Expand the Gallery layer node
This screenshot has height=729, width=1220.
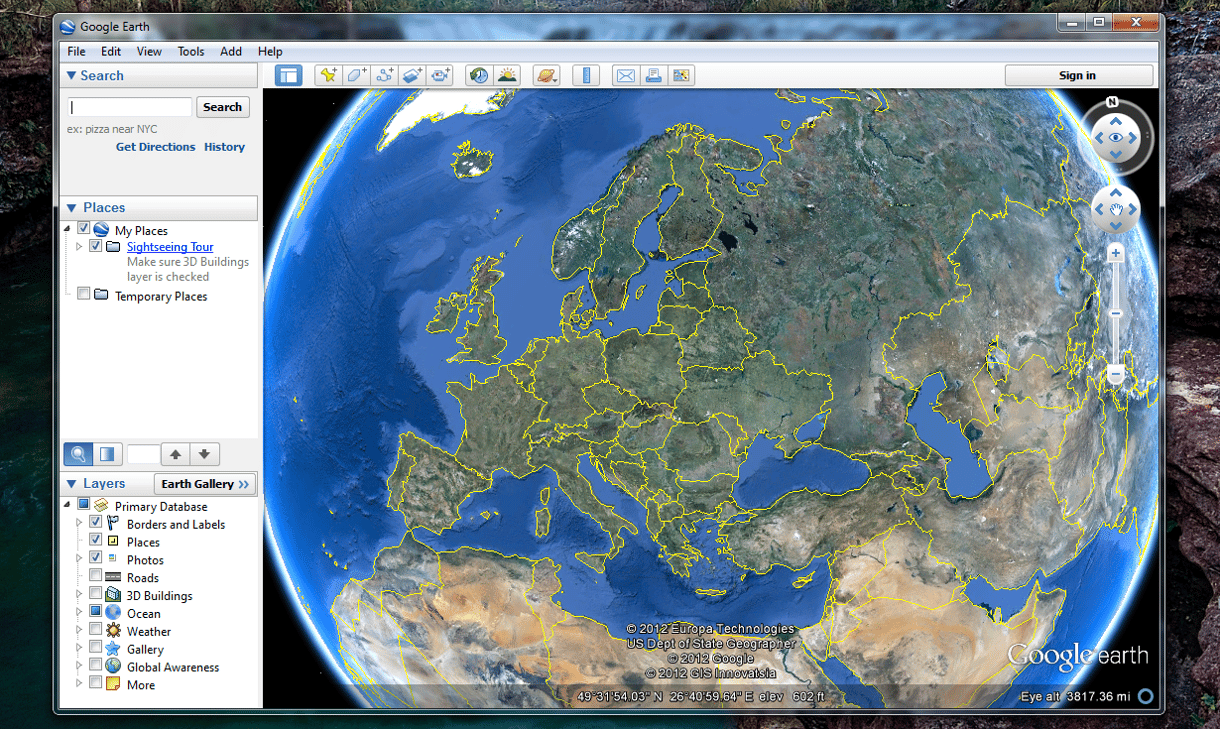79,649
